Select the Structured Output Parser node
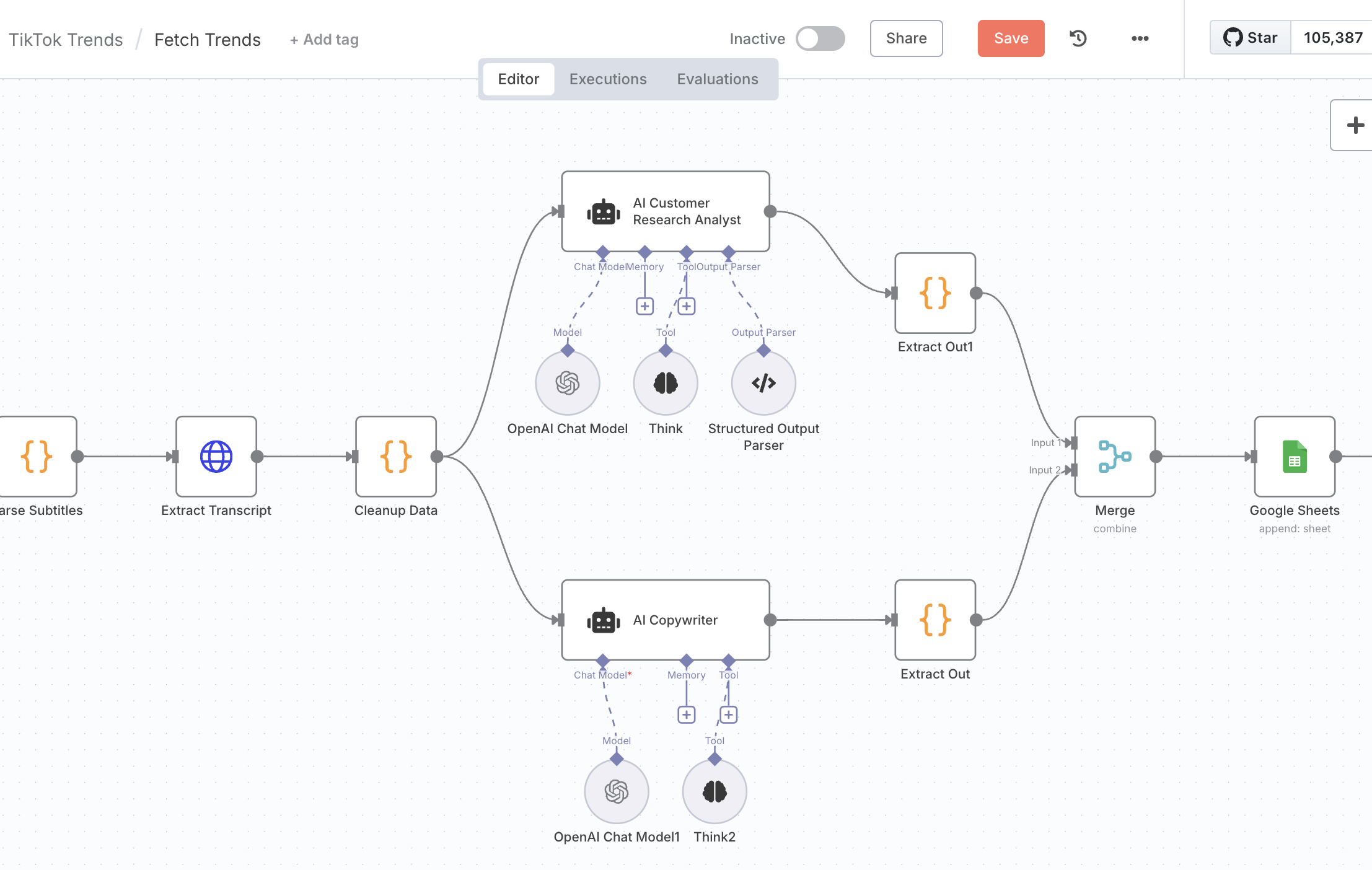The height and width of the screenshot is (870, 1372). click(763, 384)
